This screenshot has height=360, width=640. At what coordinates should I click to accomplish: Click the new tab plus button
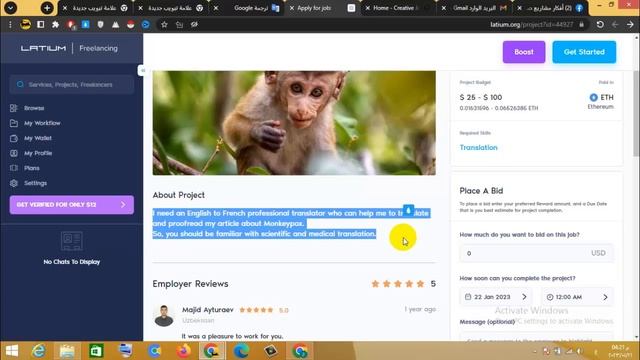(47, 8)
